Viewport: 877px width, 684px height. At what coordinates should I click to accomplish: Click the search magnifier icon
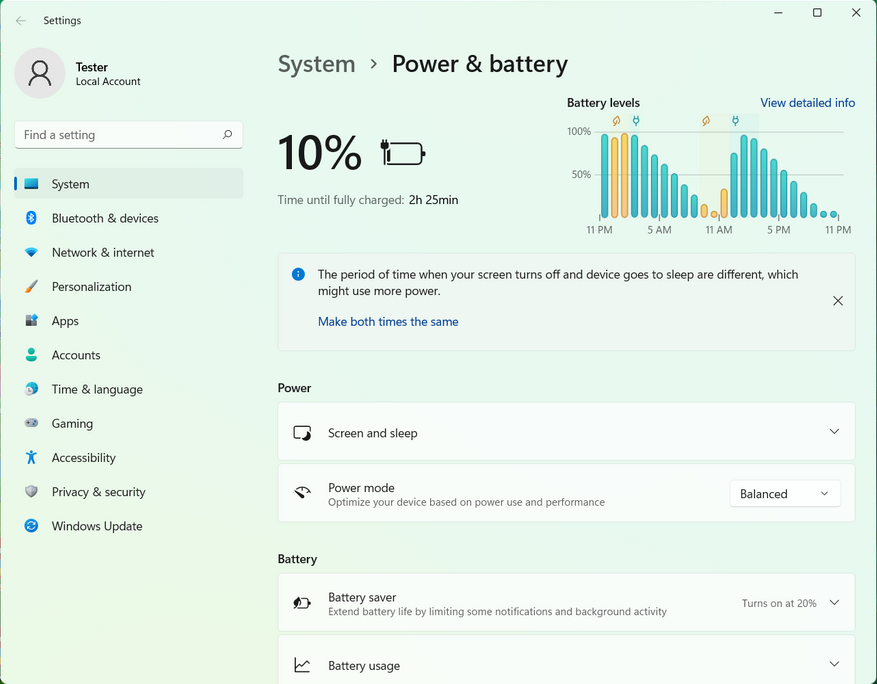click(227, 135)
